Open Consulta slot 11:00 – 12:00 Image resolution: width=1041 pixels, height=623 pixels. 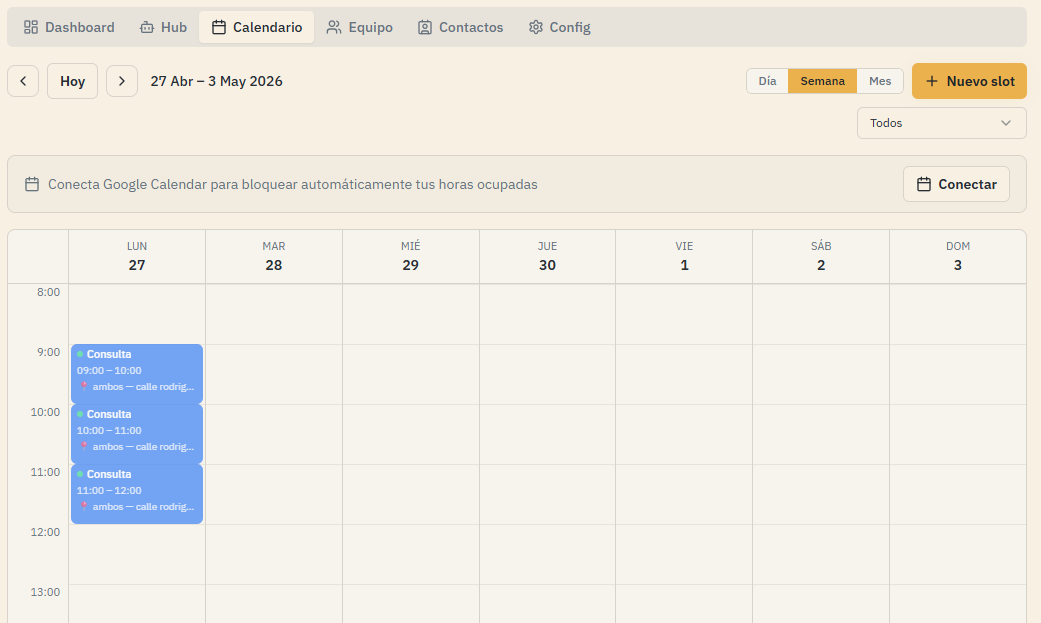click(x=137, y=494)
